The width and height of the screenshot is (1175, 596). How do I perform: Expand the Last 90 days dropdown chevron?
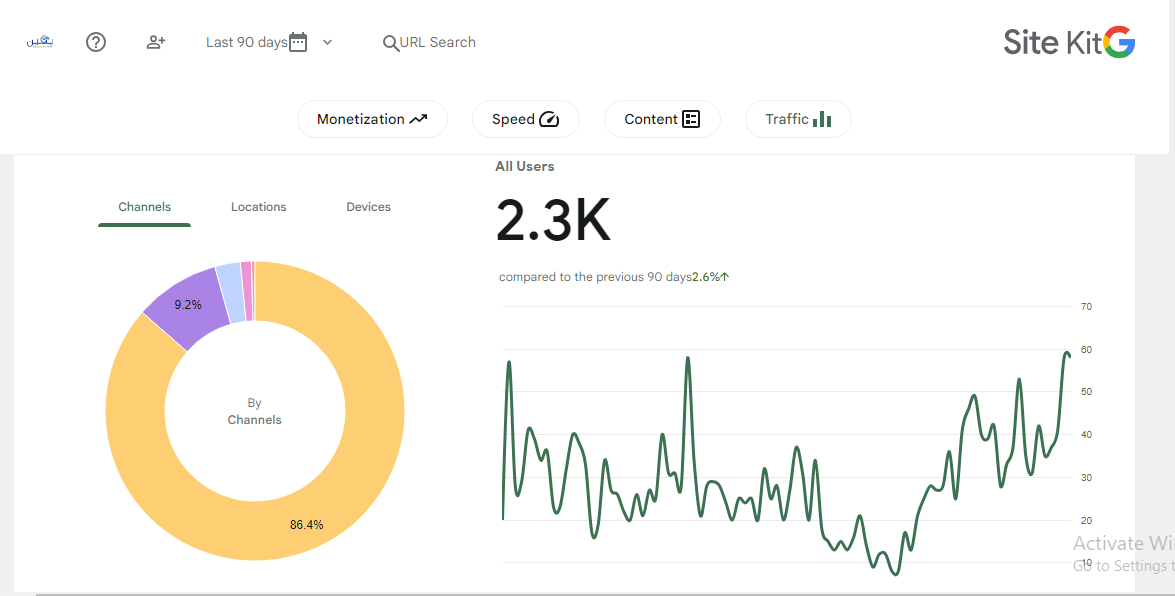(327, 42)
